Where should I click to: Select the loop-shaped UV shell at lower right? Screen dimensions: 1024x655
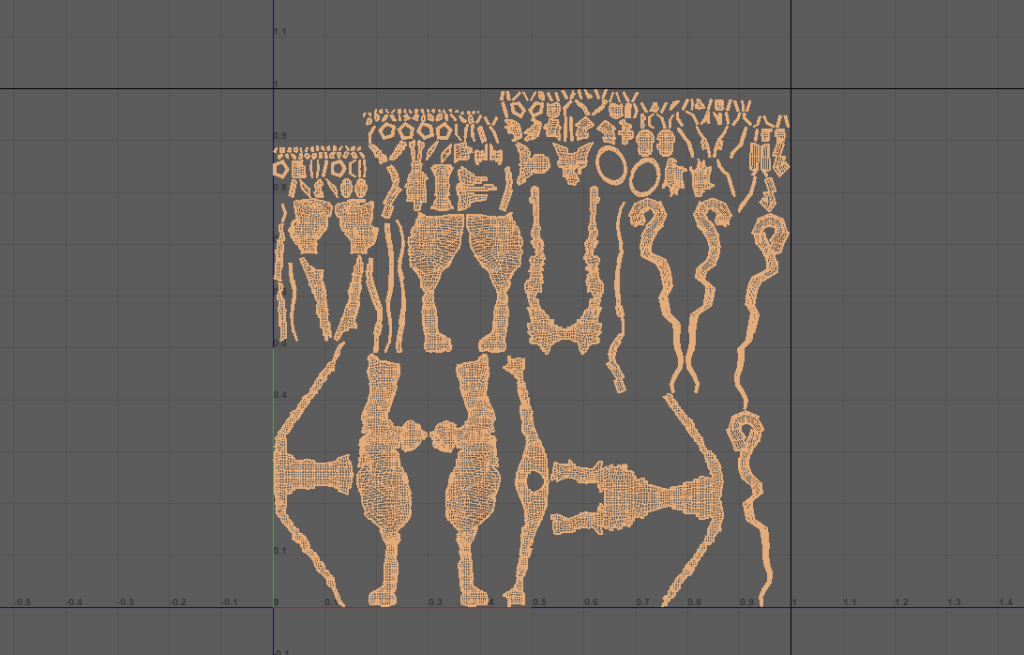[748, 440]
